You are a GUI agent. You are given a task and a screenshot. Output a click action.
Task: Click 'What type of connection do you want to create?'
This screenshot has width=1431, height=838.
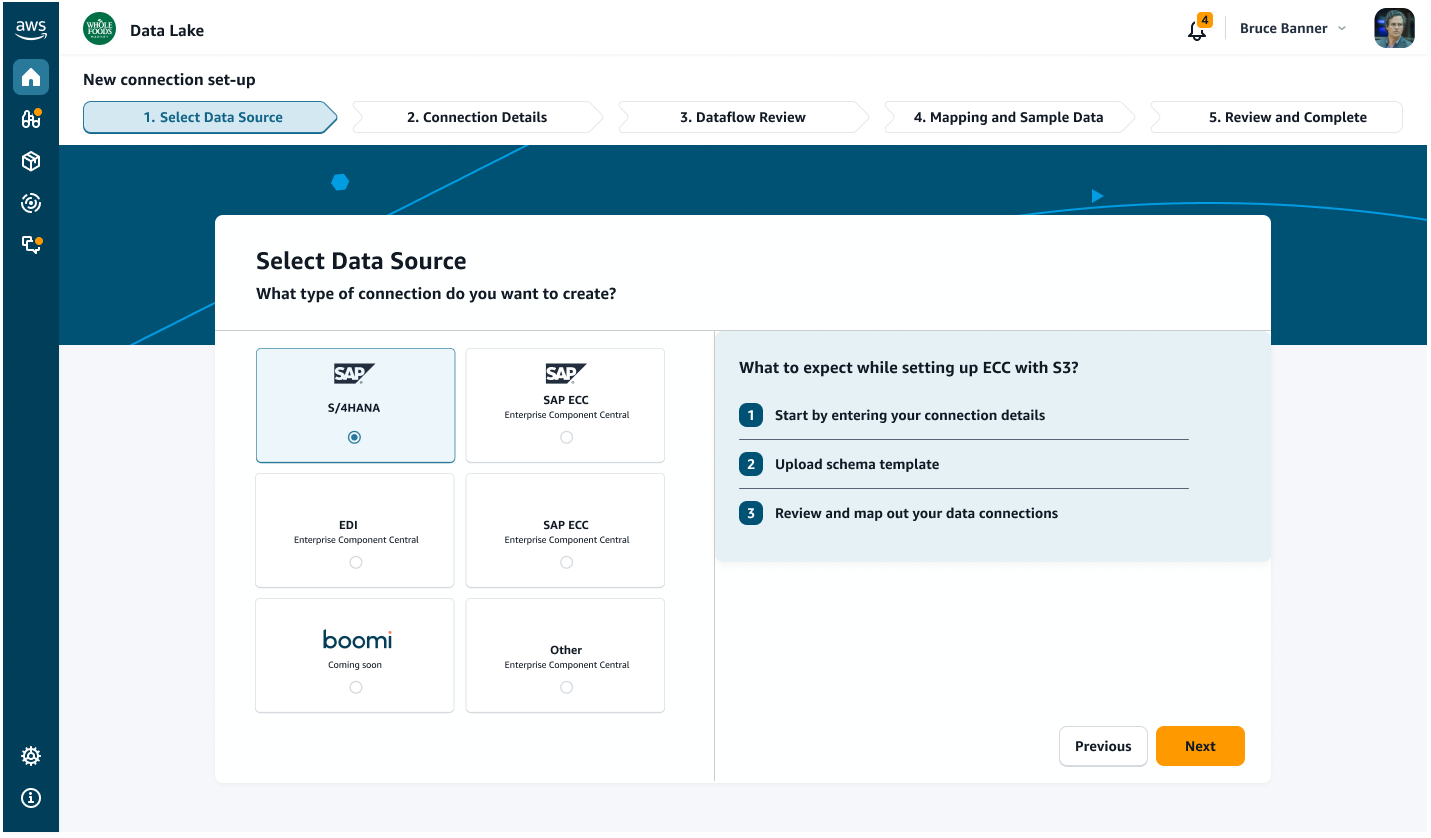click(436, 294)
